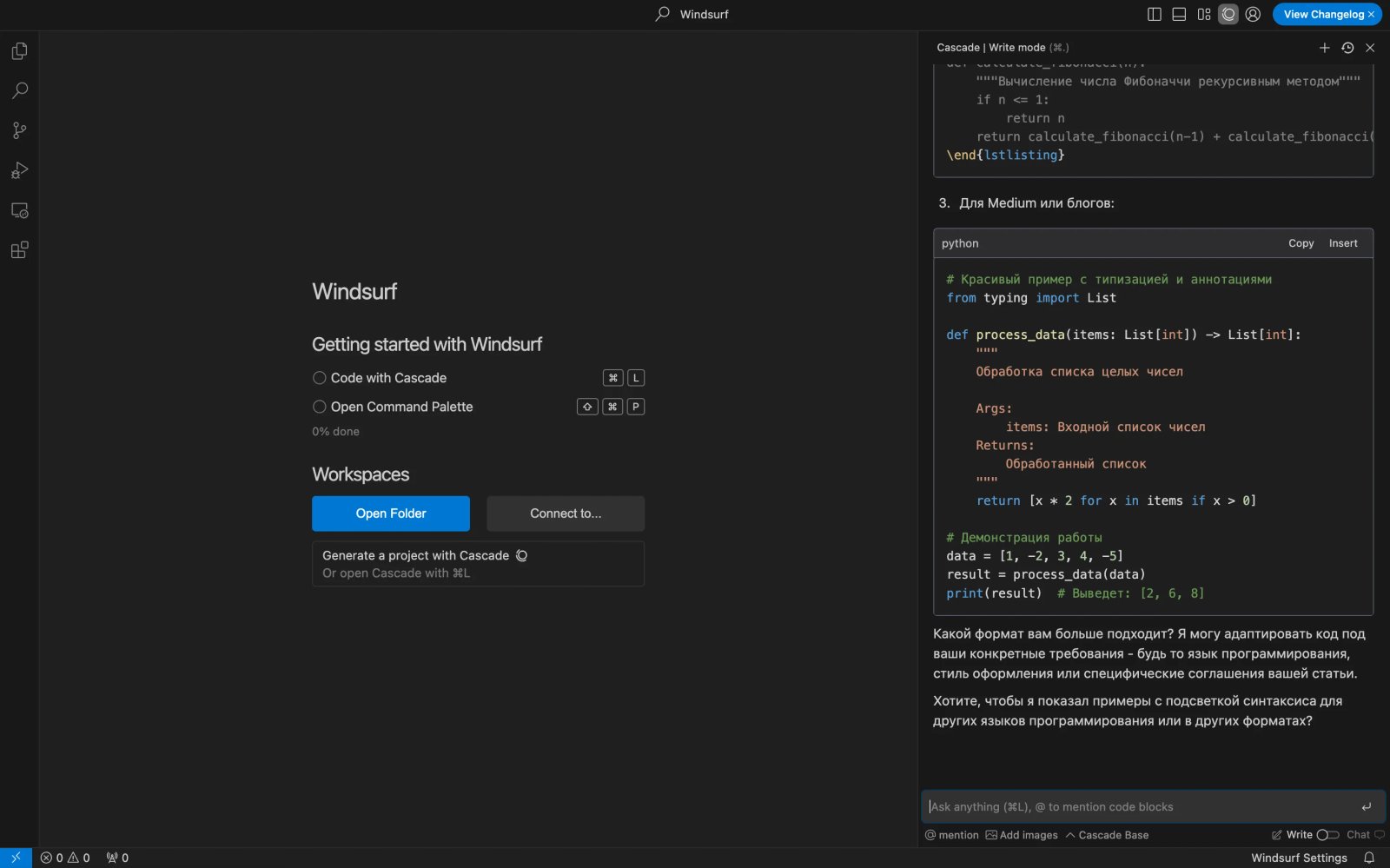
Task: Click the 'Or open Cascade with ⌘L' hint text
Action: coord(396,573)
